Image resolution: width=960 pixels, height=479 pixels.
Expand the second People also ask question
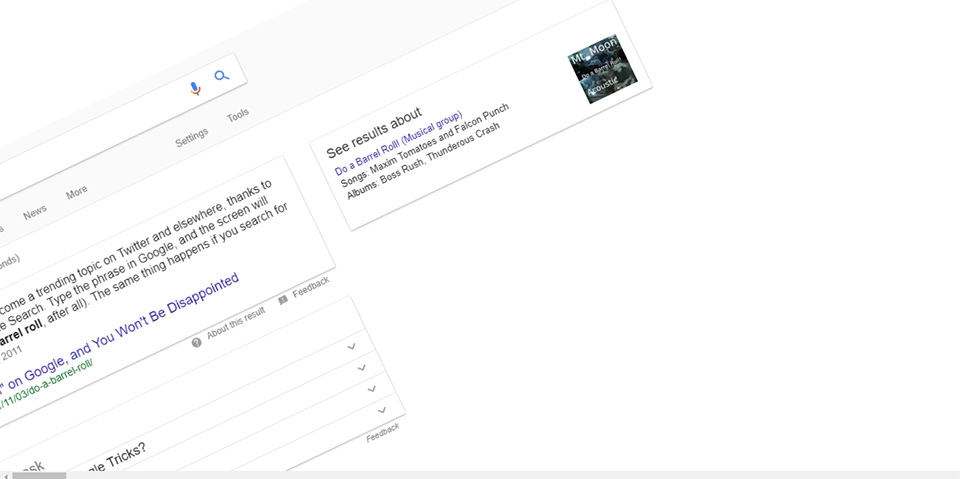(362, 368)
